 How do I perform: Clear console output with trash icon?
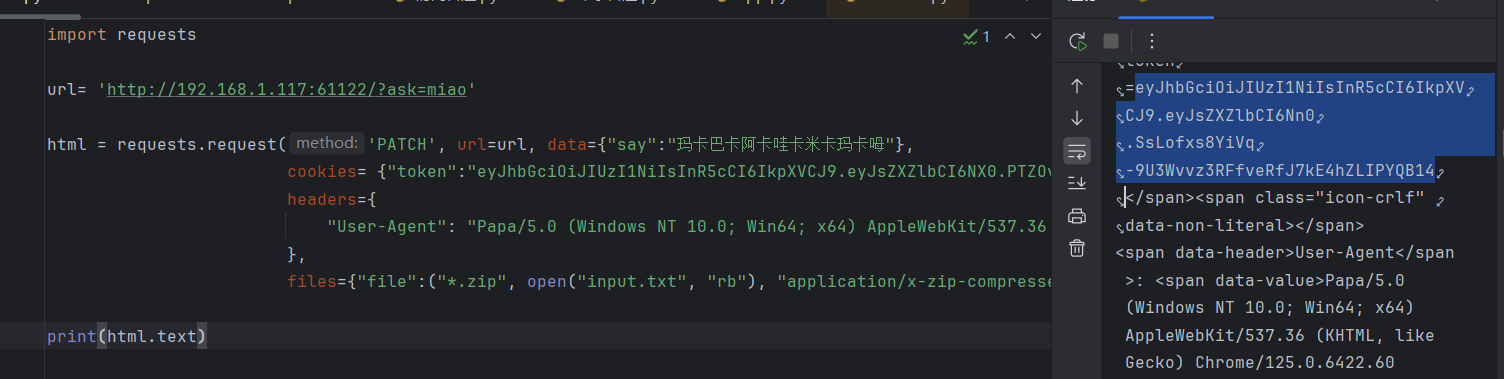(1077, 248)
